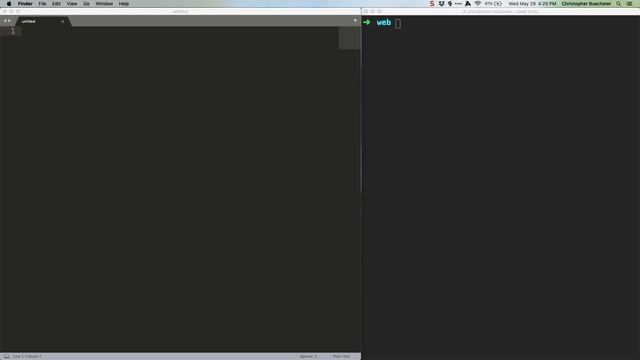Open the Apple menu
Viewport: 640px width, 360px height.
[x=9, y=4]
